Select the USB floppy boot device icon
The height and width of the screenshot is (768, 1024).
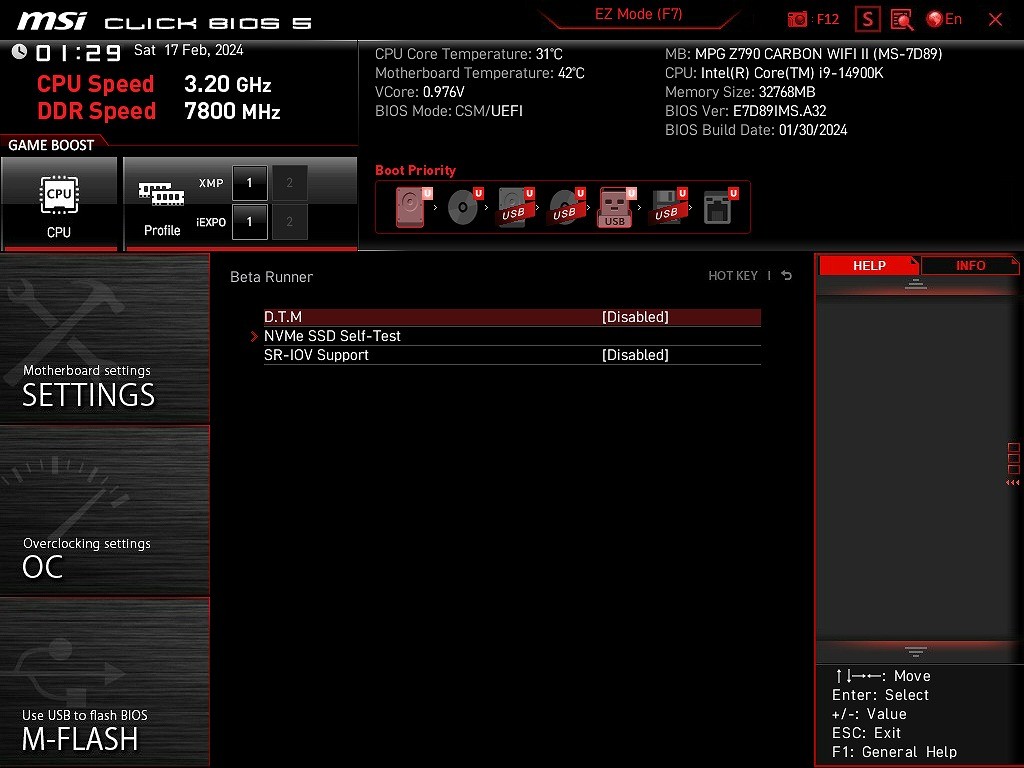tap(669, 207)
